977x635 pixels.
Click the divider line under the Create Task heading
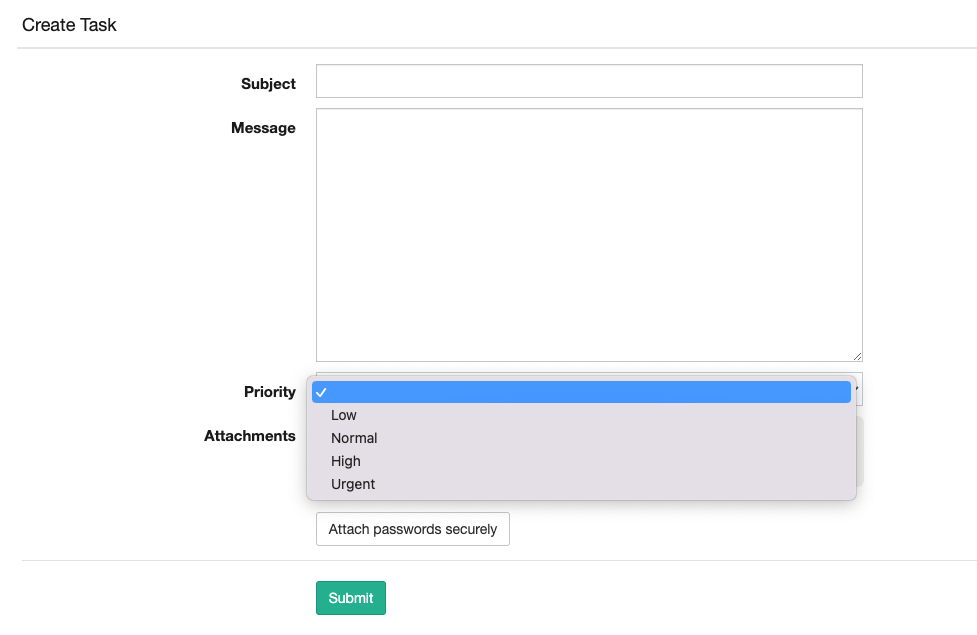(x=497, y=47)
